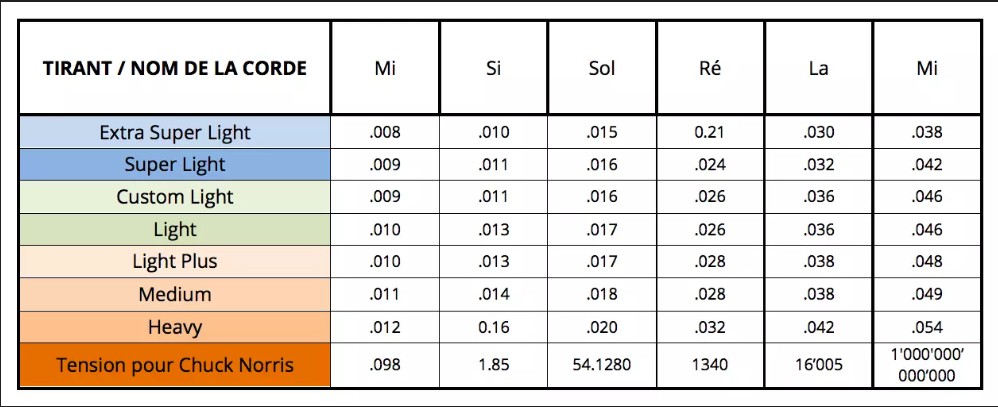Select the .054 cell in the Heavy row
Screen dimensions: 998x407
coord(926,327)
